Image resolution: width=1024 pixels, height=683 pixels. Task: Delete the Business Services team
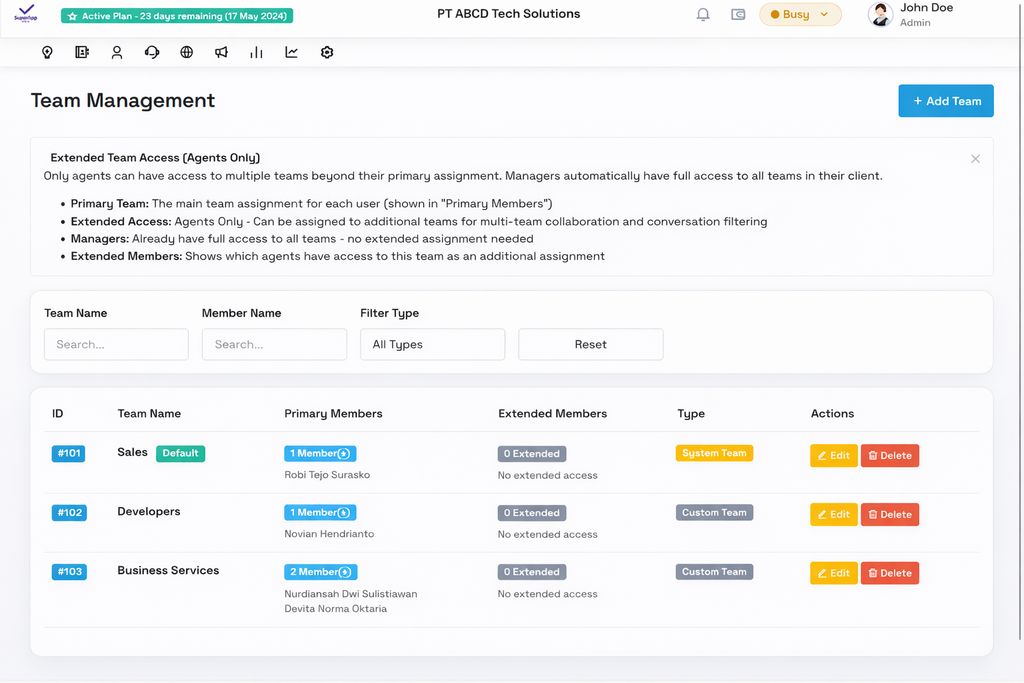889,573
